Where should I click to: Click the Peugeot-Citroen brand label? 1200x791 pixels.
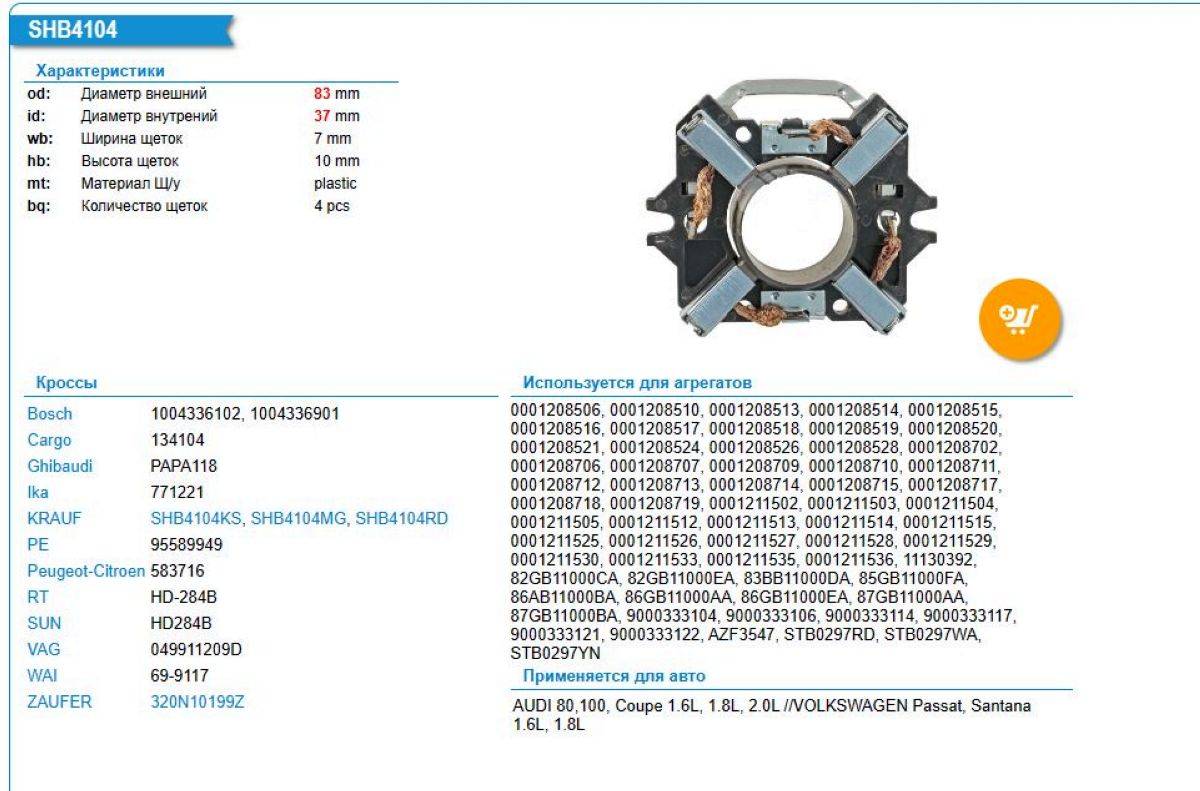(87, 571)
